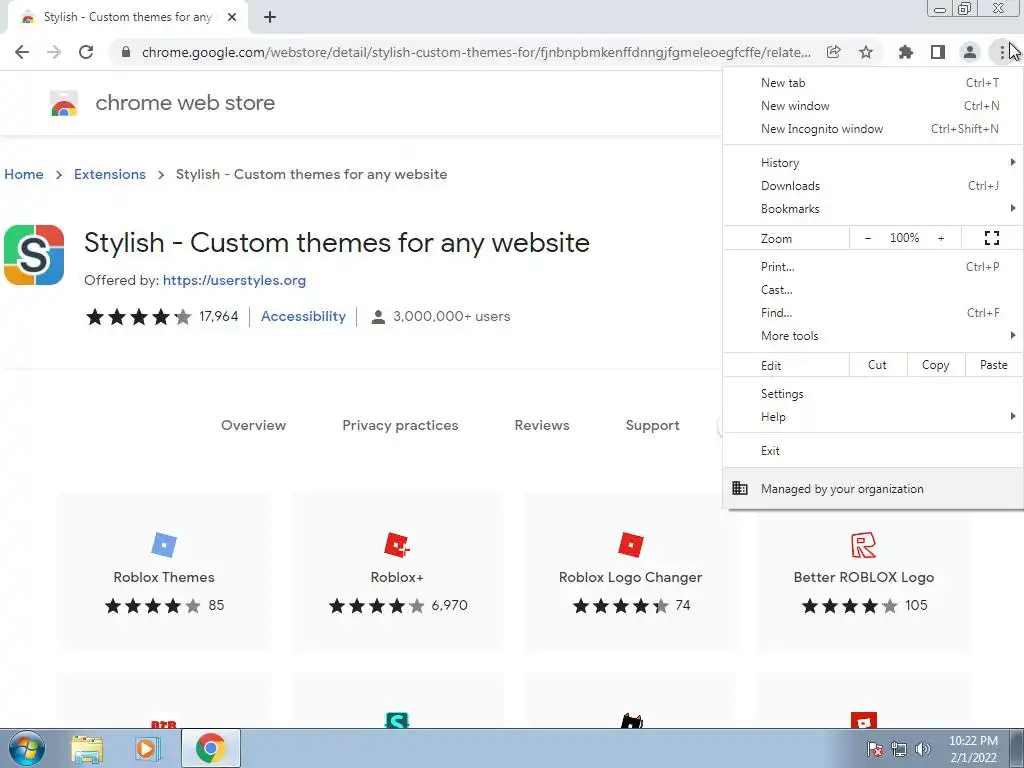Click the Chrome taskbar icon
This screenshot has width=1024, height=768.
pos(210,748)
